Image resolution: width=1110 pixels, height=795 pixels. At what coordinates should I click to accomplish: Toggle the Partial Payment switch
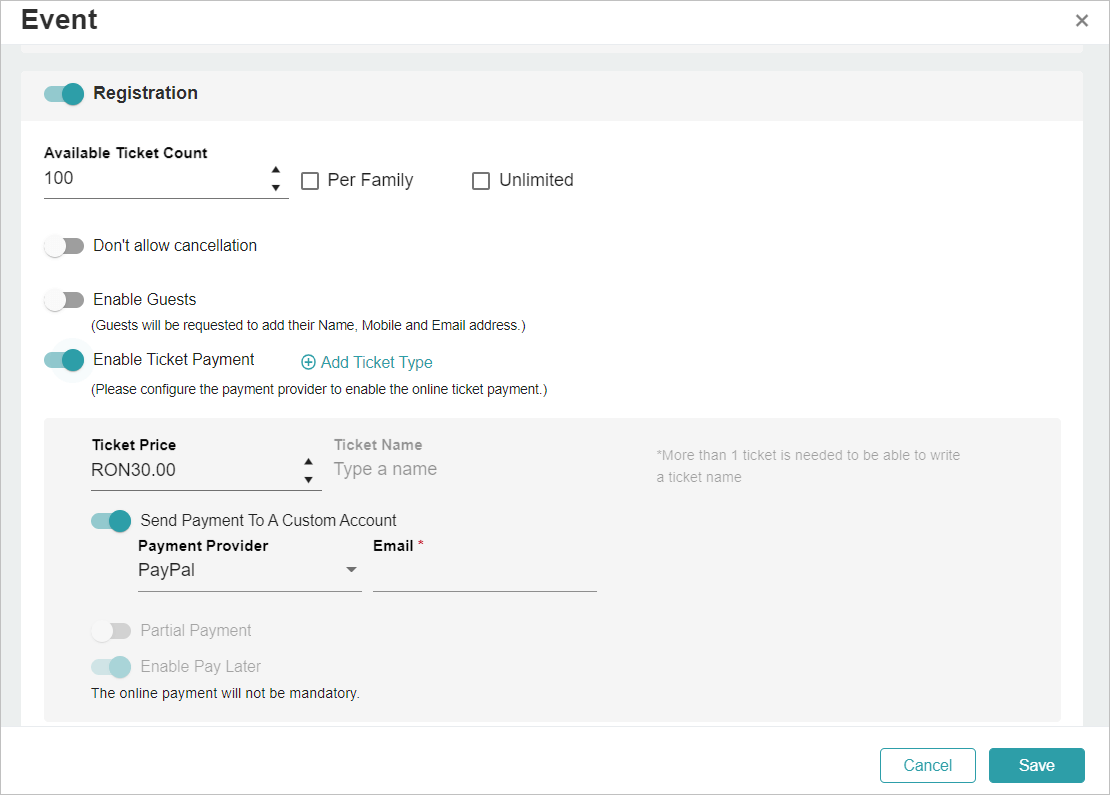coord(111,631)
